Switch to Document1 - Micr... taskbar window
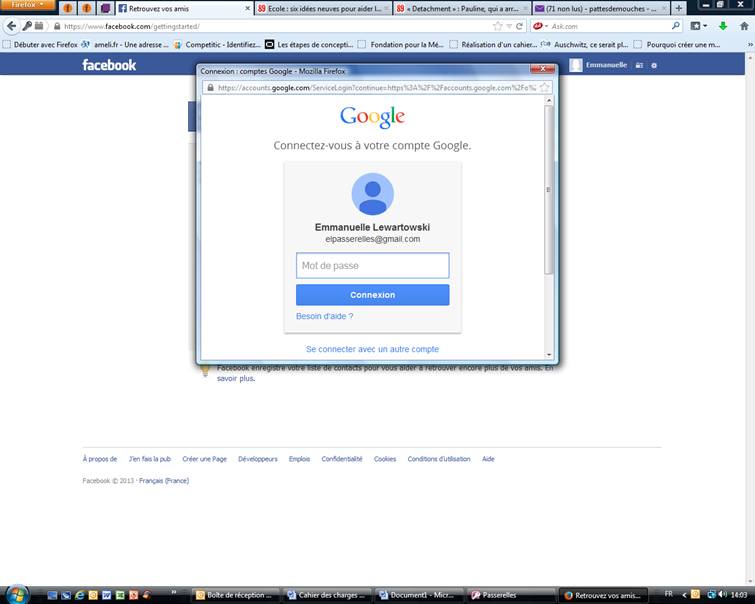 pyautogui.click(x=418, y=595)
